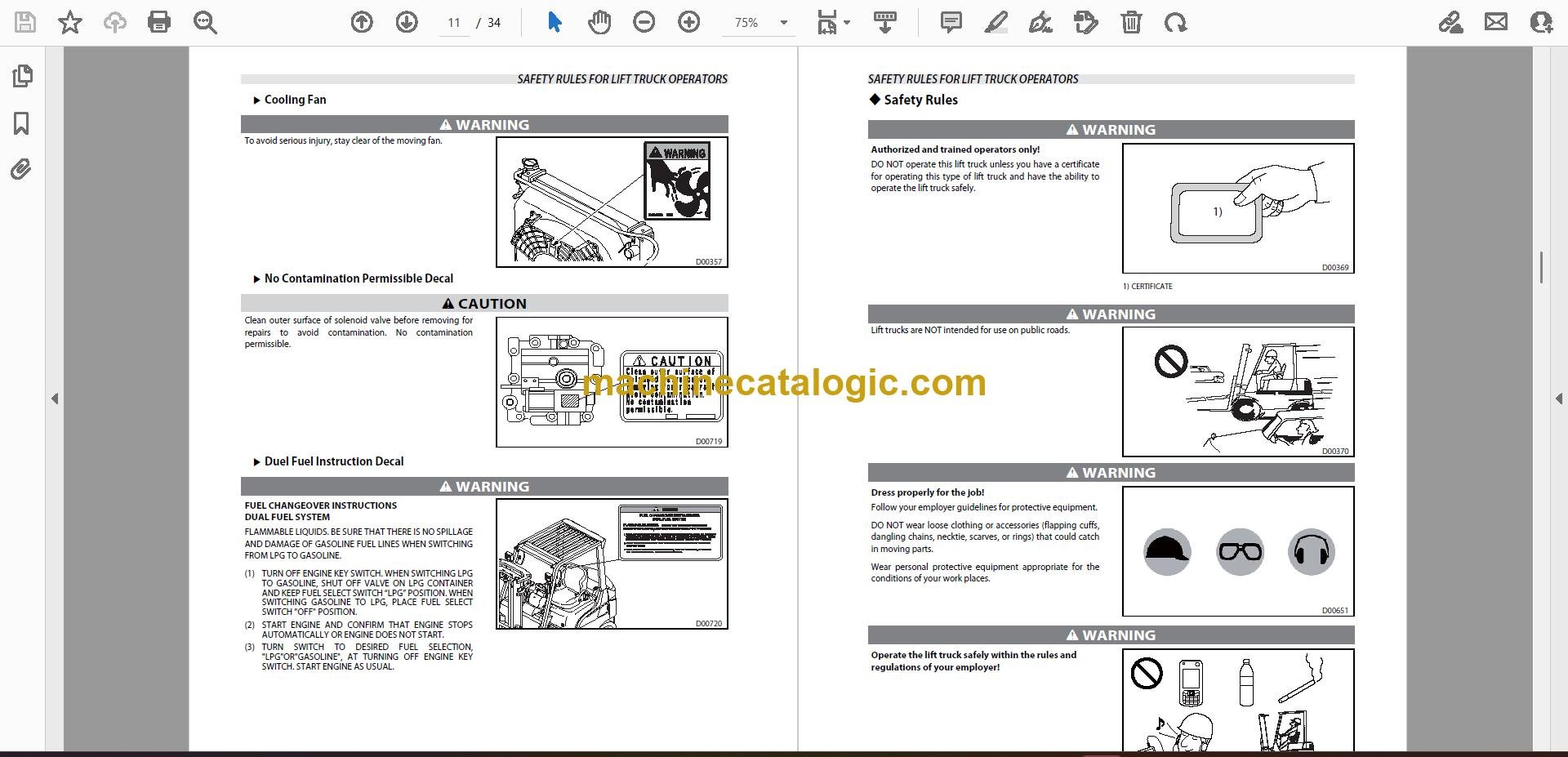Click the cloud upload icon
The image size is (1568, 757).
coord(115,22)
